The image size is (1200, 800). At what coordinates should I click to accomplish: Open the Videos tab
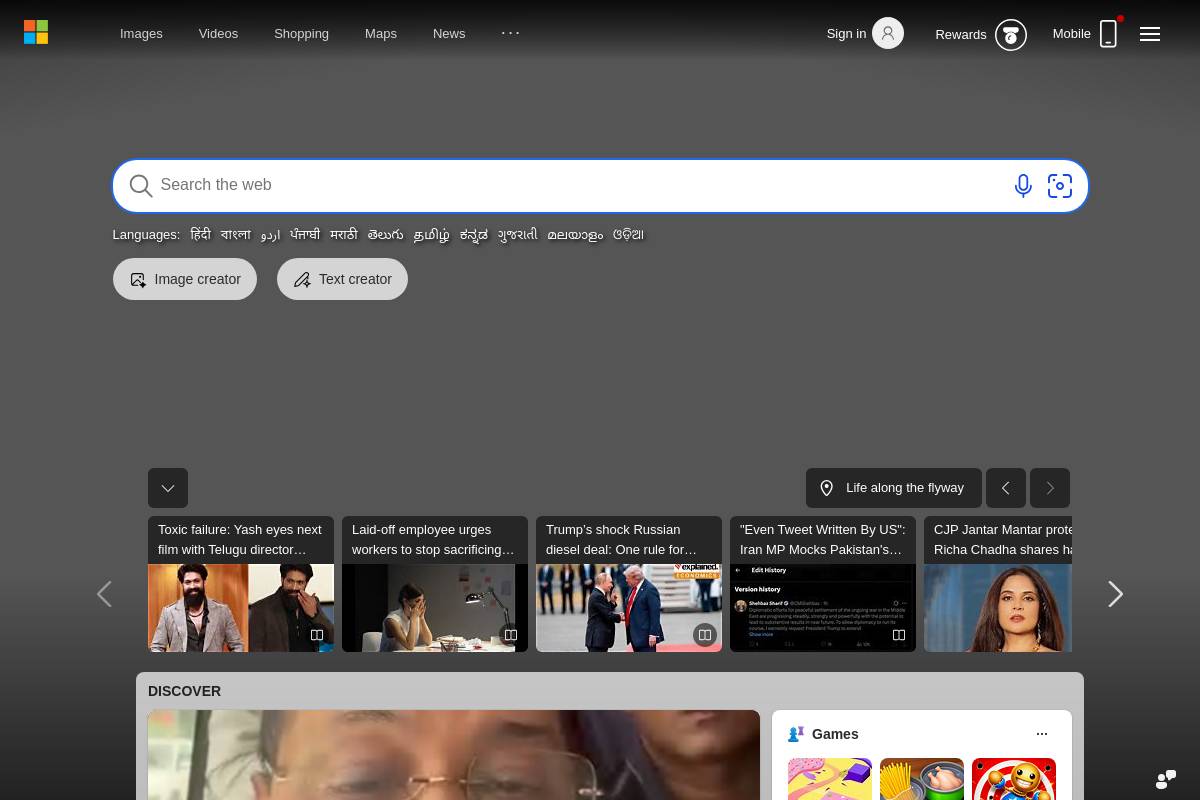[x=218, y=33]
